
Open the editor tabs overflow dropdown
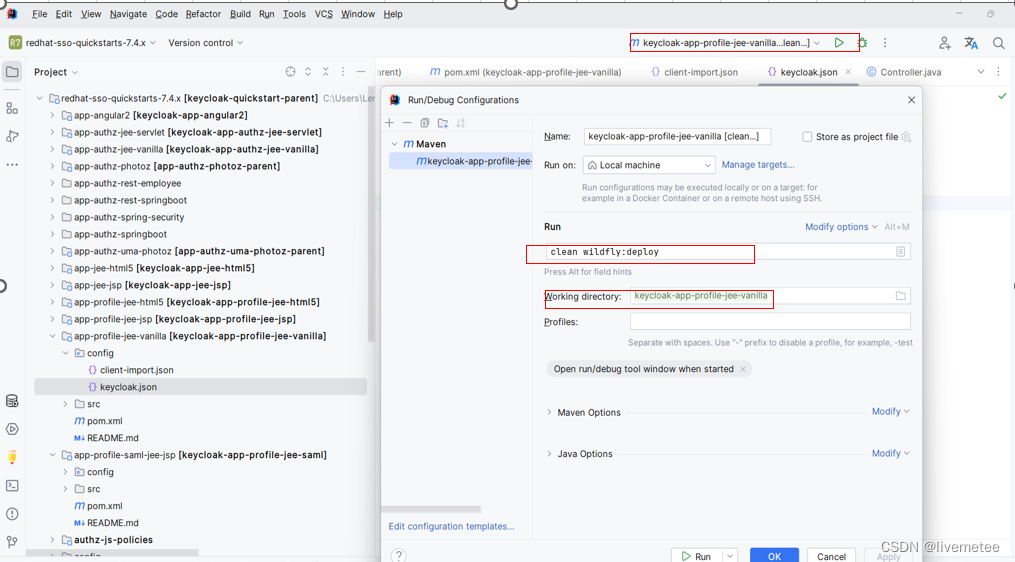(x=981, y=72)
